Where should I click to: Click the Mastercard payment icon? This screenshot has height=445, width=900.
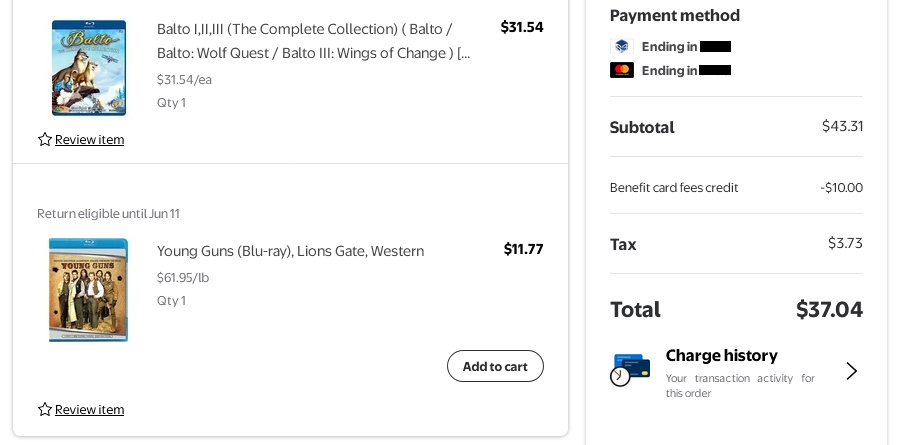coord(621,70)
